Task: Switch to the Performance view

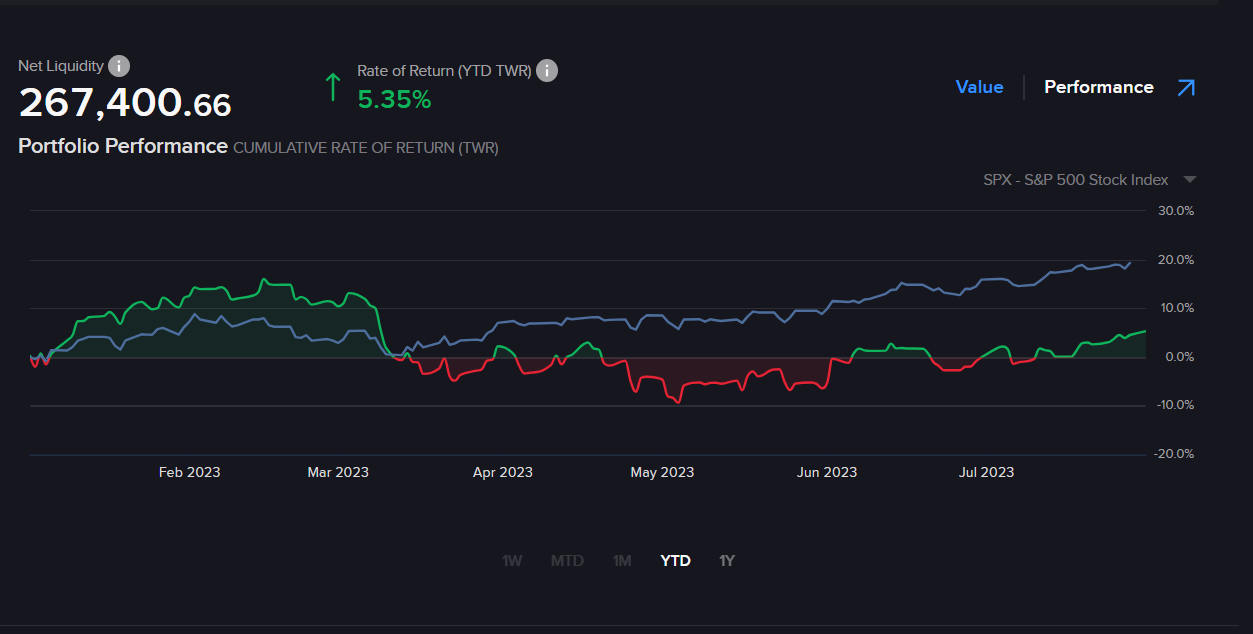Action: (x=1098, y=88)
